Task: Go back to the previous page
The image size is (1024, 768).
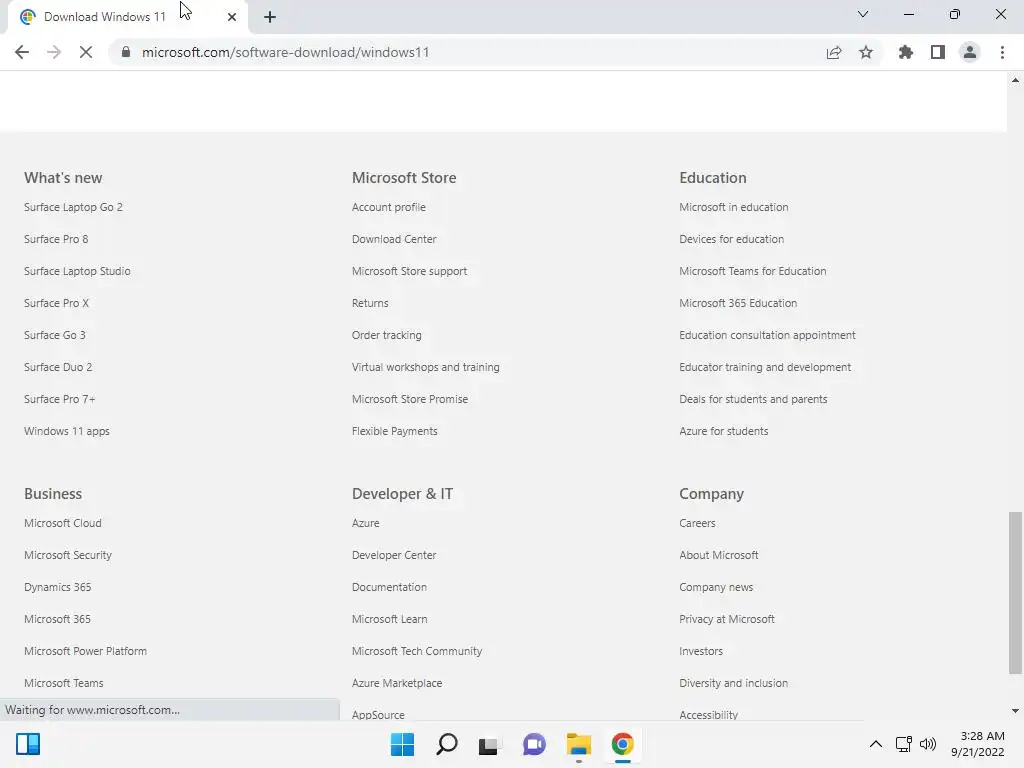Action: pyautogui.click(x=22, y=52)
